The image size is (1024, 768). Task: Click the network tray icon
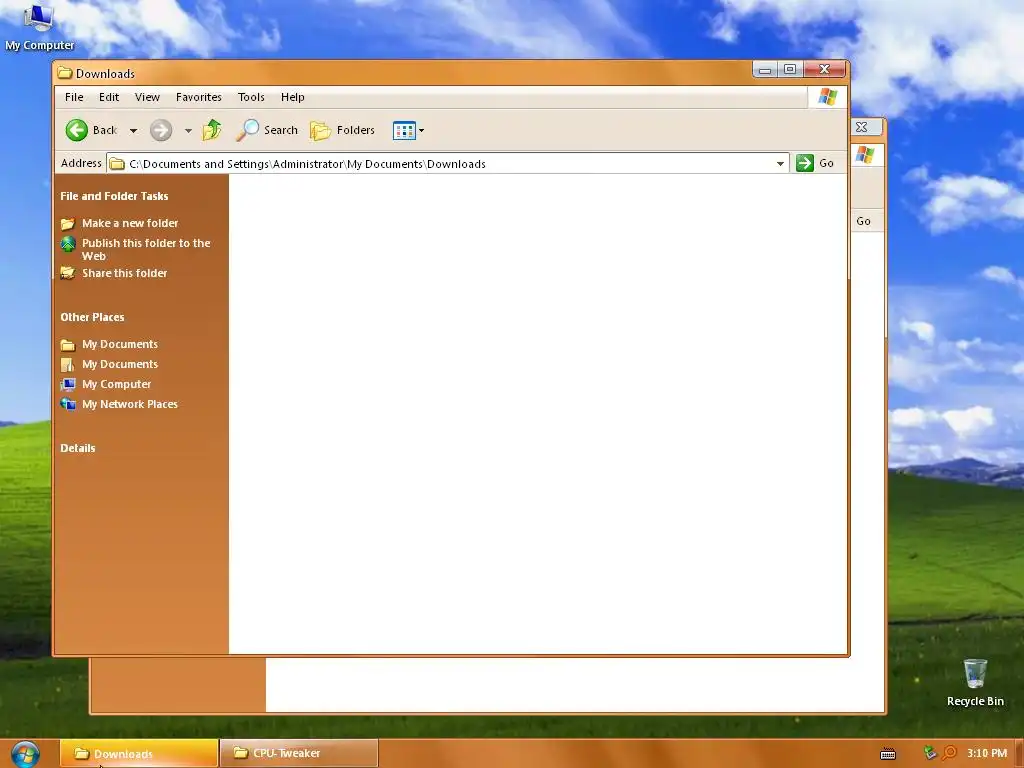930,753
